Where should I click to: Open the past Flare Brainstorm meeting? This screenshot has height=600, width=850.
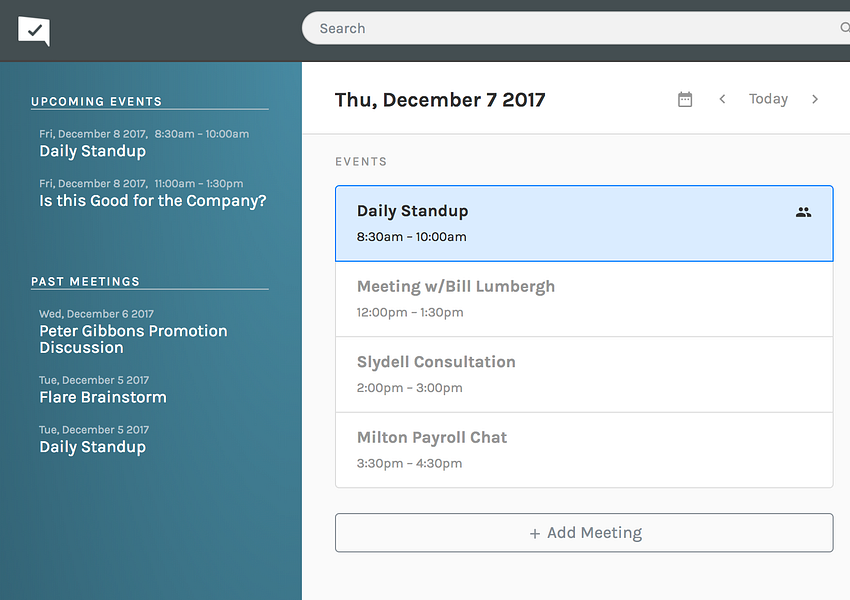102,397
